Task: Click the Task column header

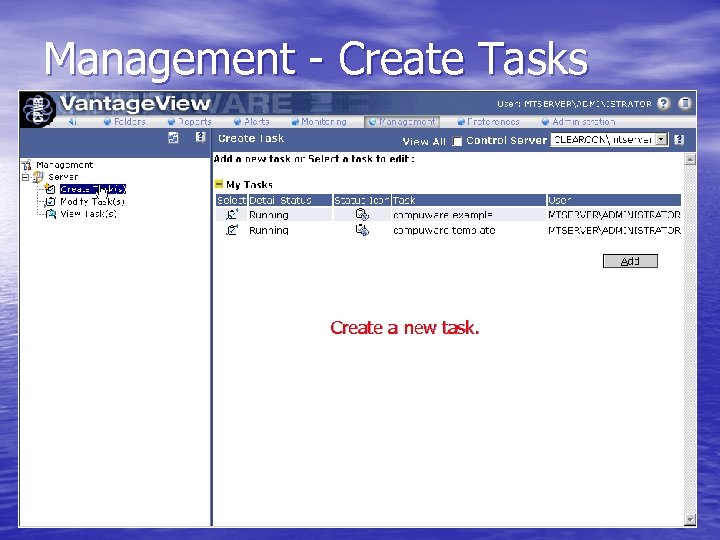Action: pyautogui.click(x=469, y=200)
